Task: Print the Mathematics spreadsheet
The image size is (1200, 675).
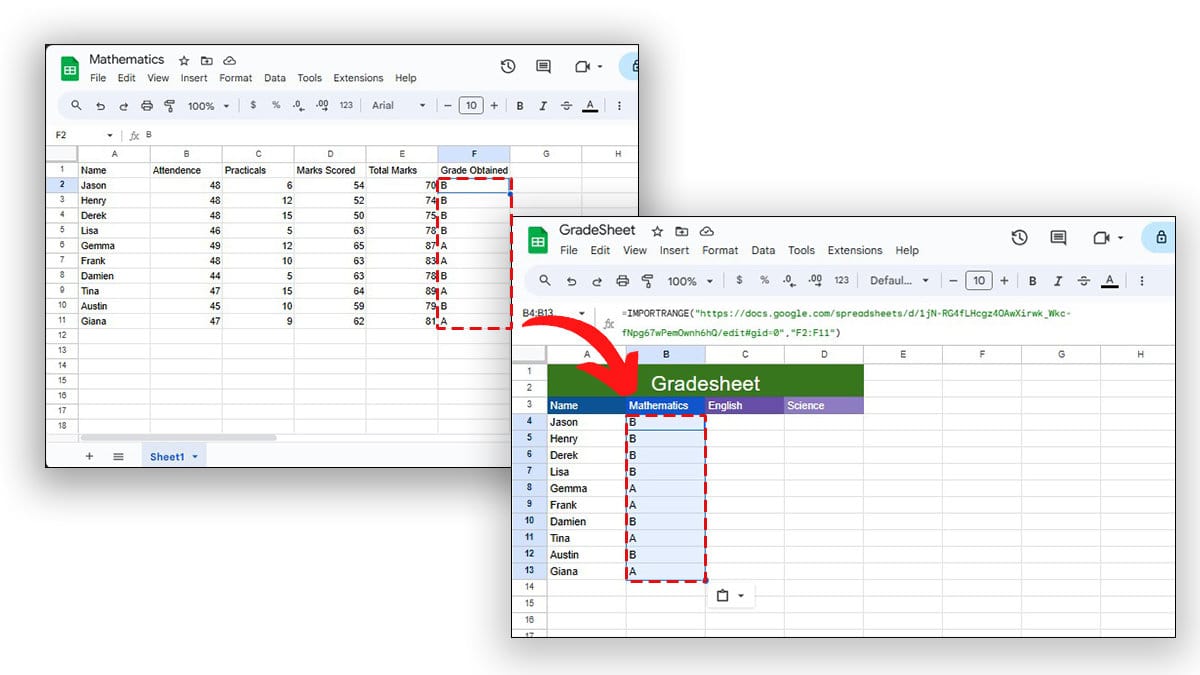Action: coord(145,105)
